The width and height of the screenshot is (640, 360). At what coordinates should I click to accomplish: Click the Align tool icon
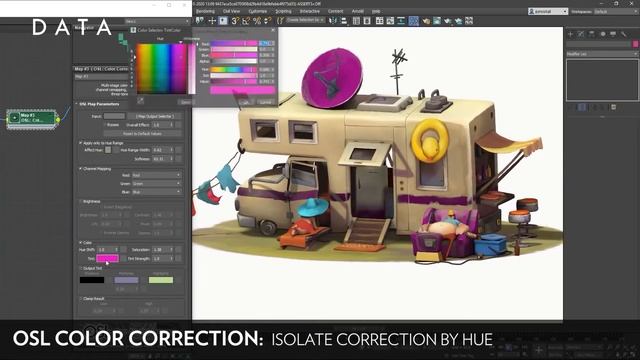pos(344,20)
